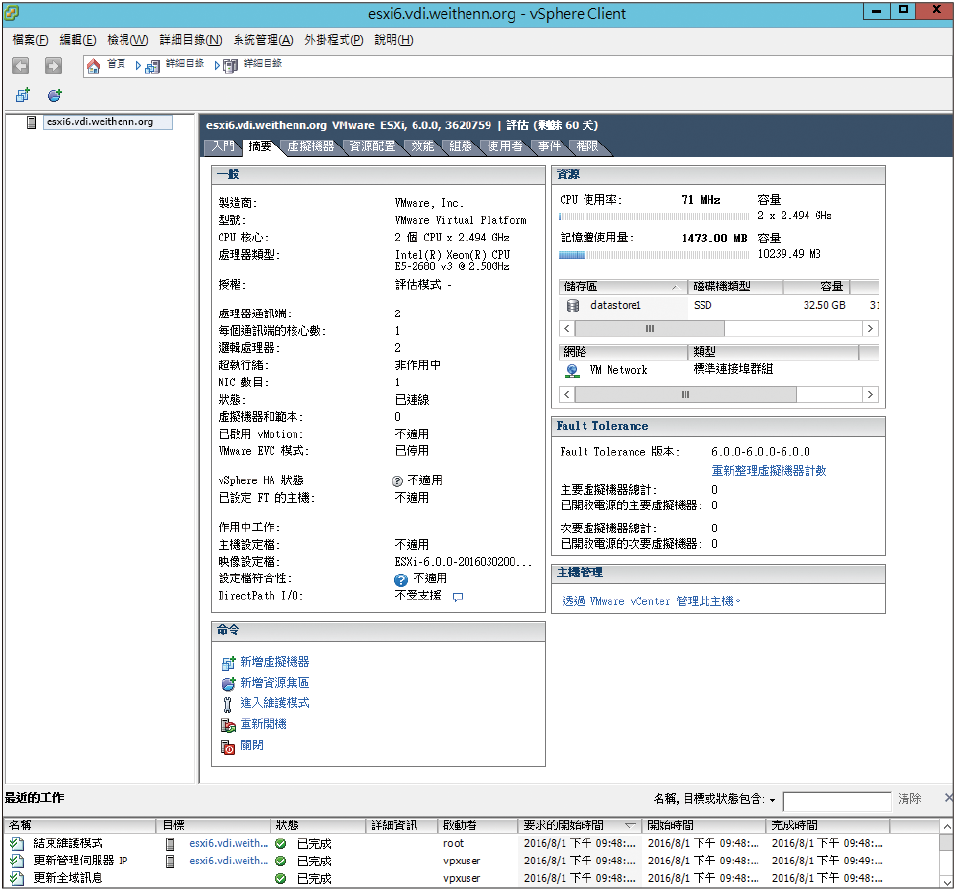The image size is (957, 892).
Task: Click the VM Network globe icon
Action: [x=572, y=370]
